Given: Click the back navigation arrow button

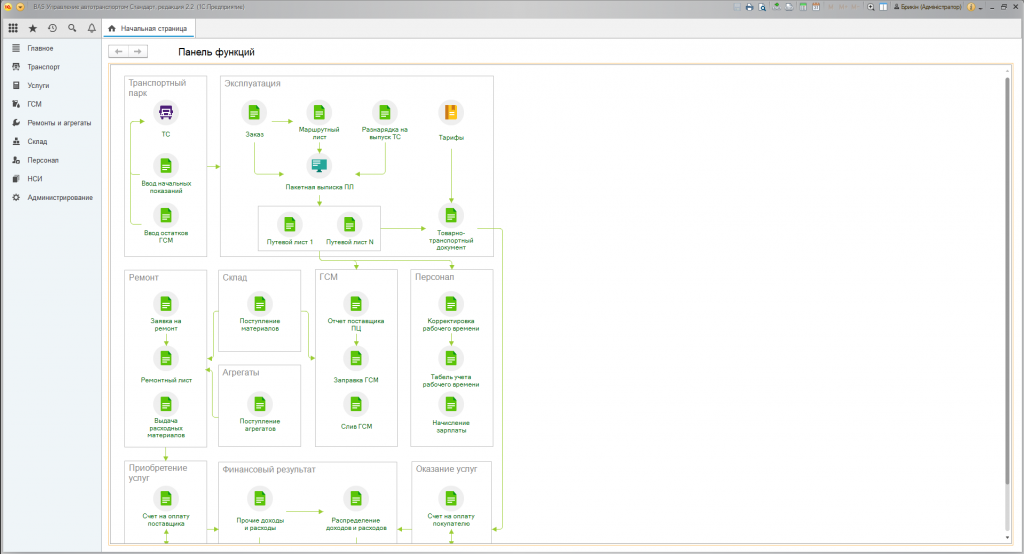Looking at the screenshot, I should pyautogui.click(x=118, y=52).
